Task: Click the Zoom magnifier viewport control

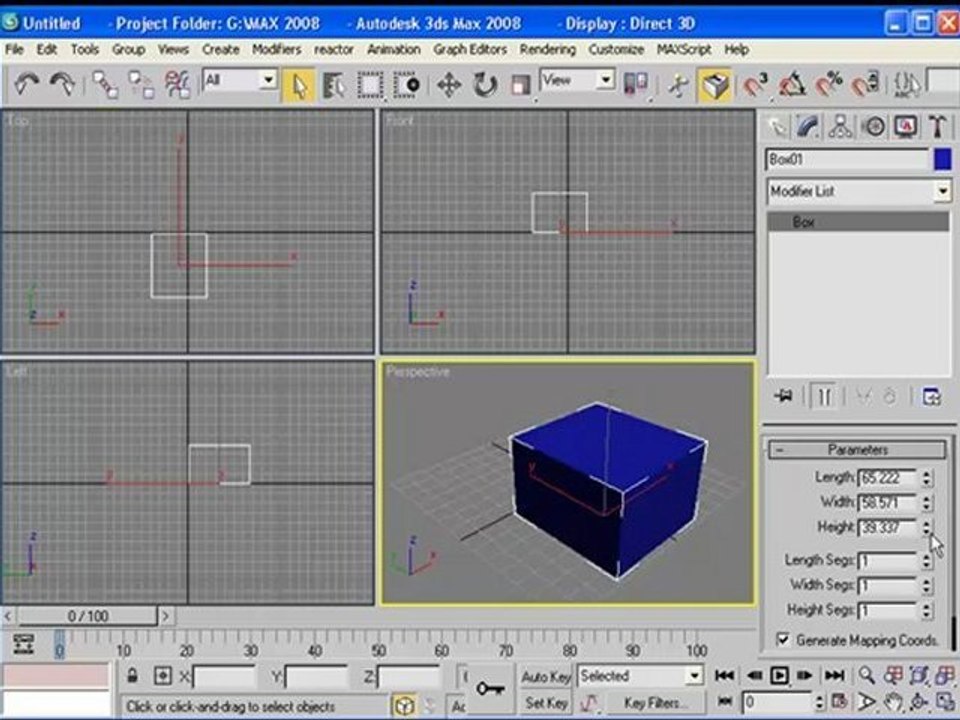Action: [x=866, y=676]
